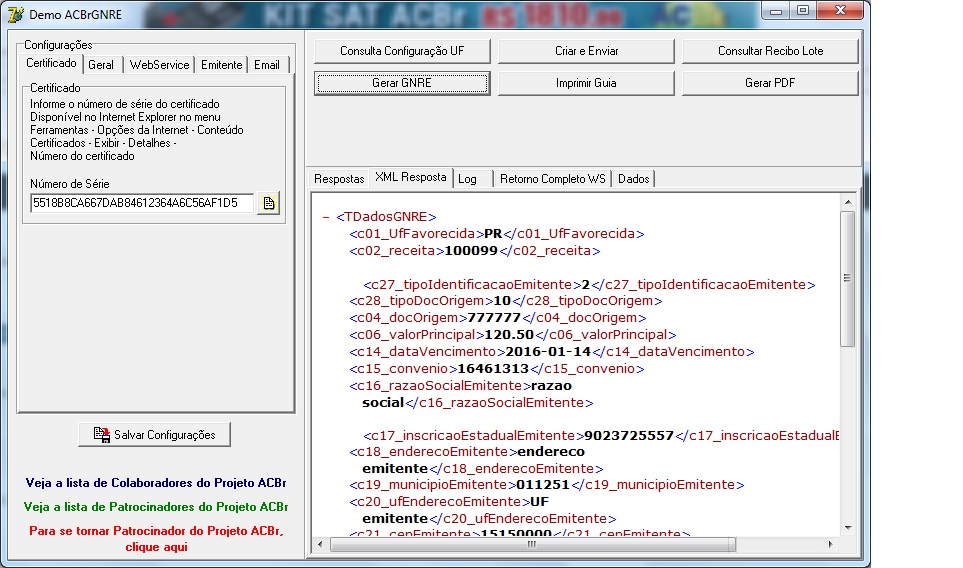Screen dimensions: 963x568
Task: Click the Gerar GNRE button
Action: tap(402, 83)
